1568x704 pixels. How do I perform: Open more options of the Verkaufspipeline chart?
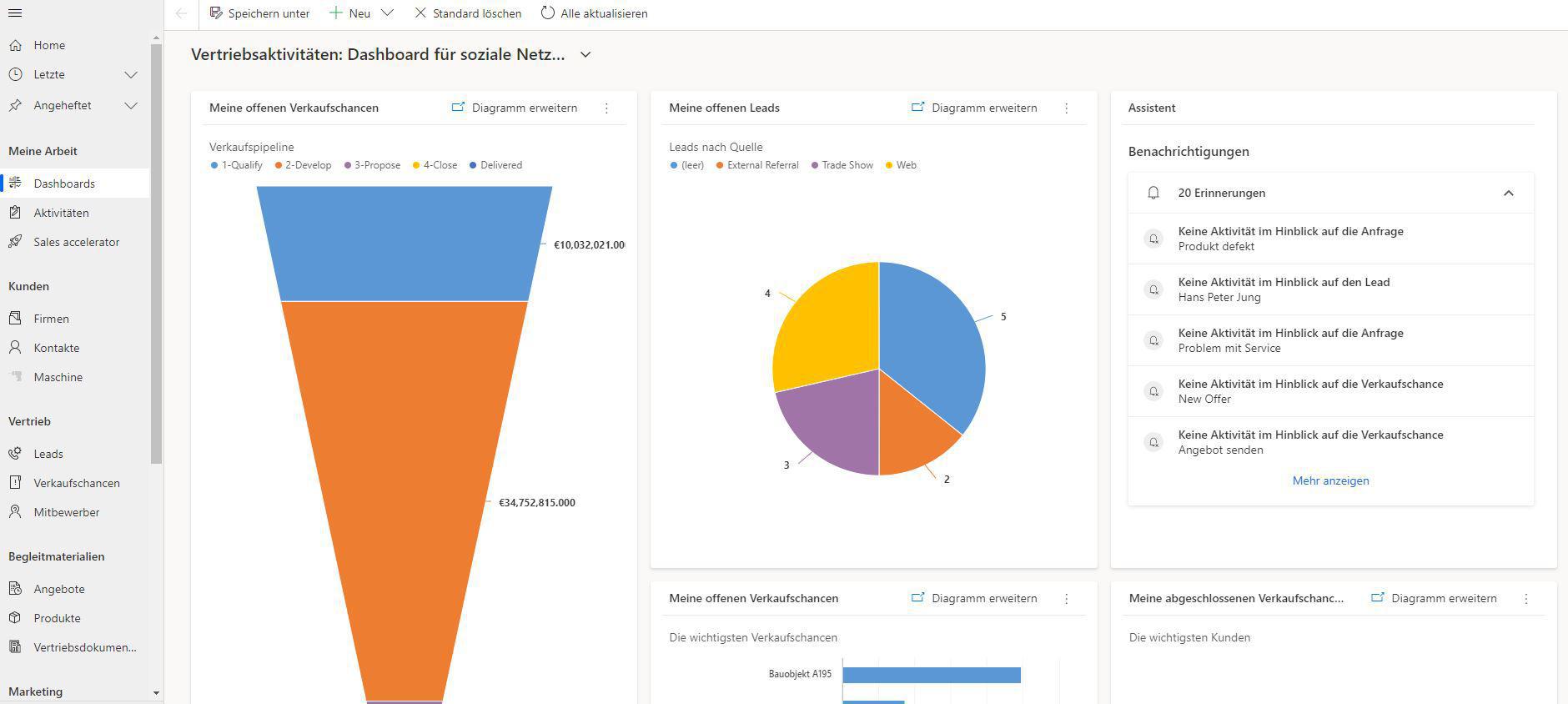[x=606, y=108]
